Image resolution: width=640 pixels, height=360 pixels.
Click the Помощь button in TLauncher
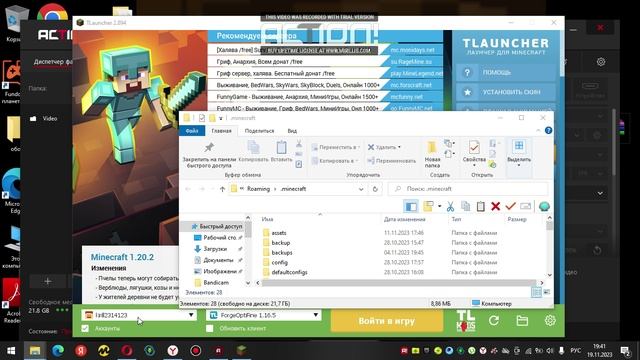[x=506, y=73]
